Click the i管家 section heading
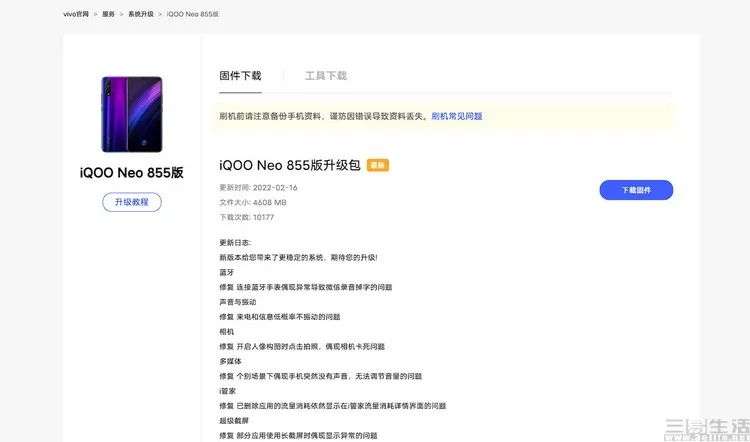 coord(228,391)
